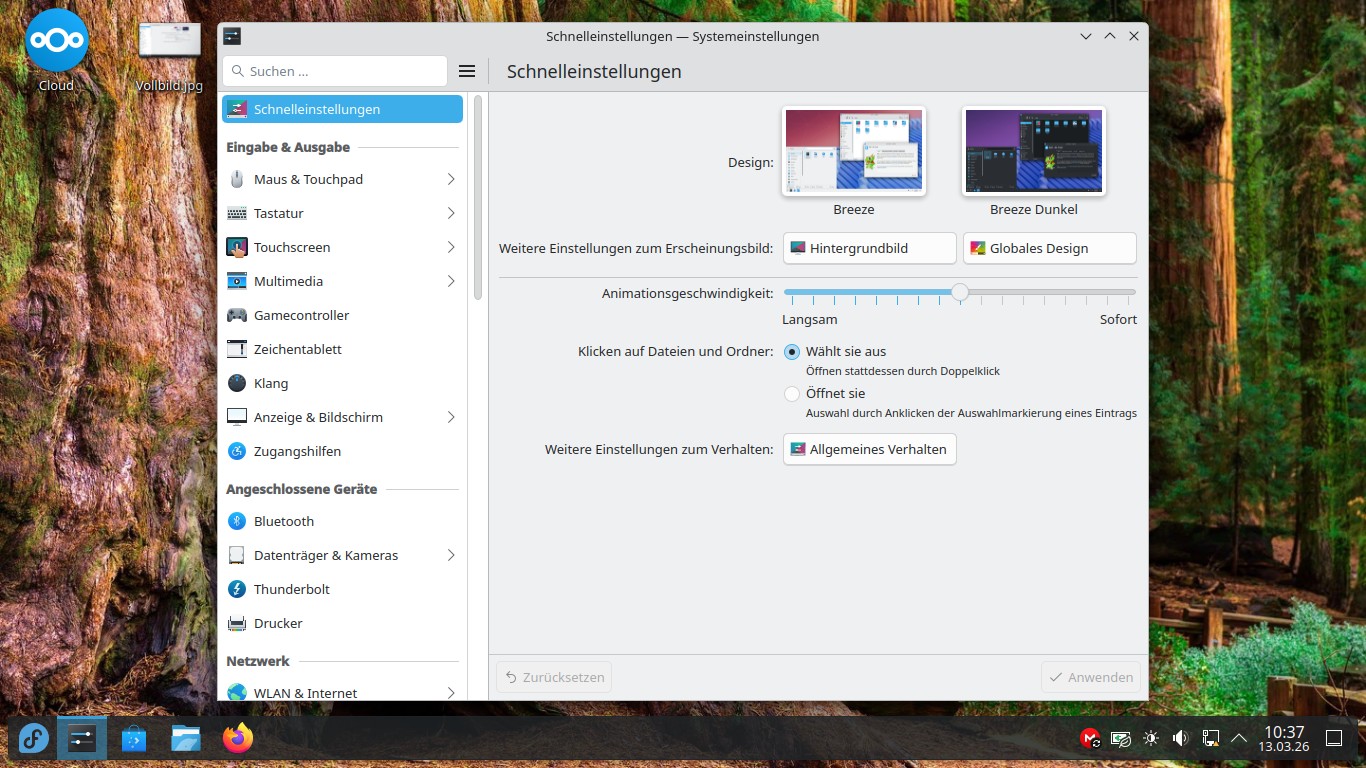
Task: Click the Zeichentablett tablet icon
Action: pyautogui.click(x=237, y=349)
